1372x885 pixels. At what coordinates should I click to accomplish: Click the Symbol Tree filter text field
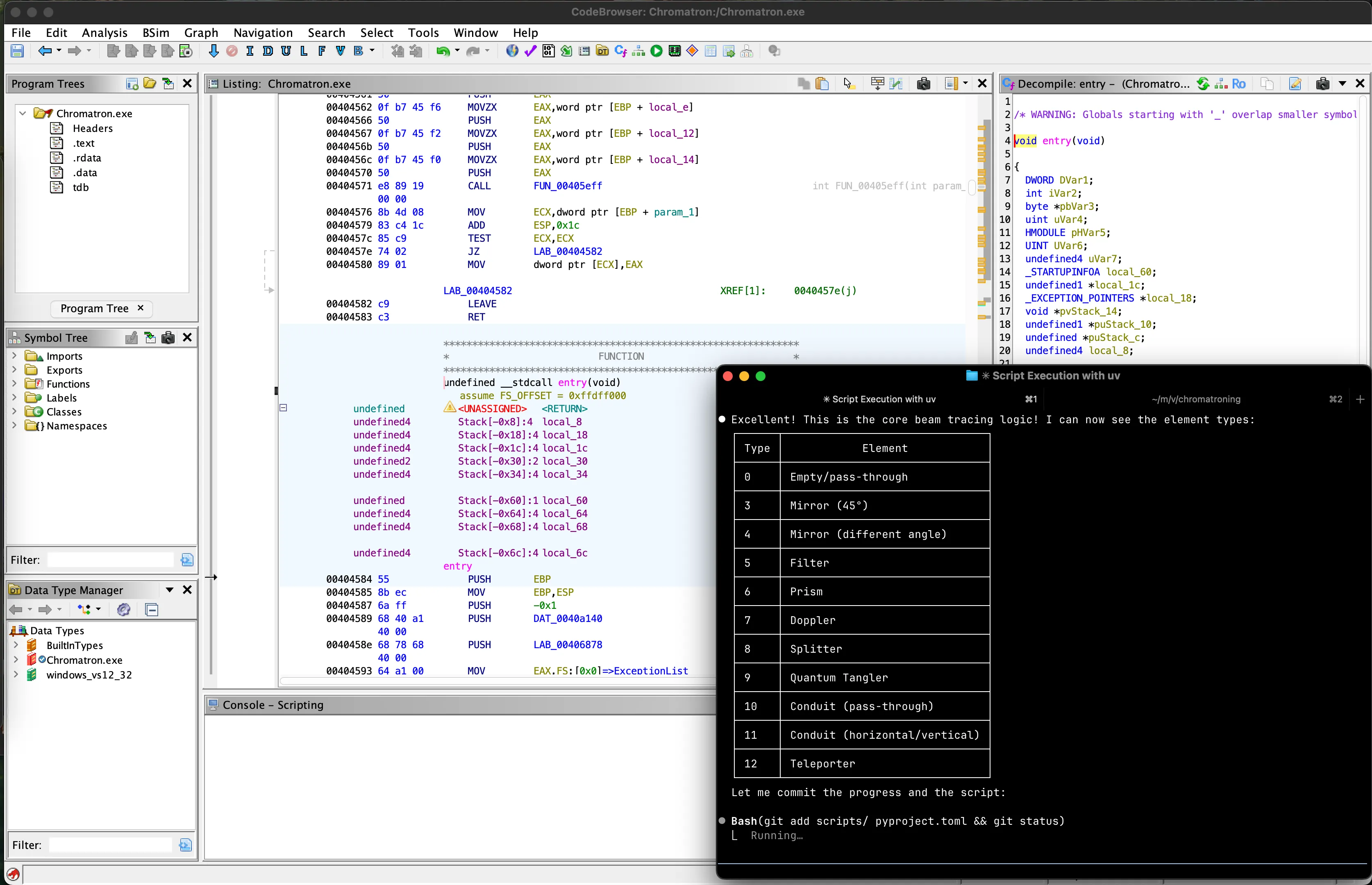pos(110,560)
